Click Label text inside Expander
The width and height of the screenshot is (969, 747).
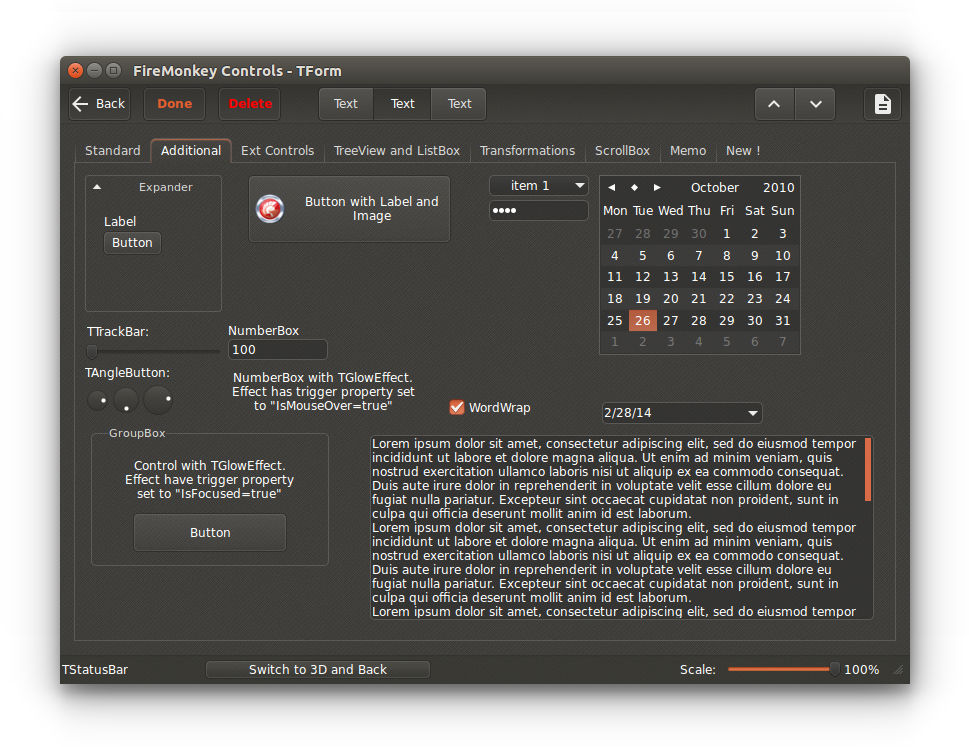click(120, 221)
